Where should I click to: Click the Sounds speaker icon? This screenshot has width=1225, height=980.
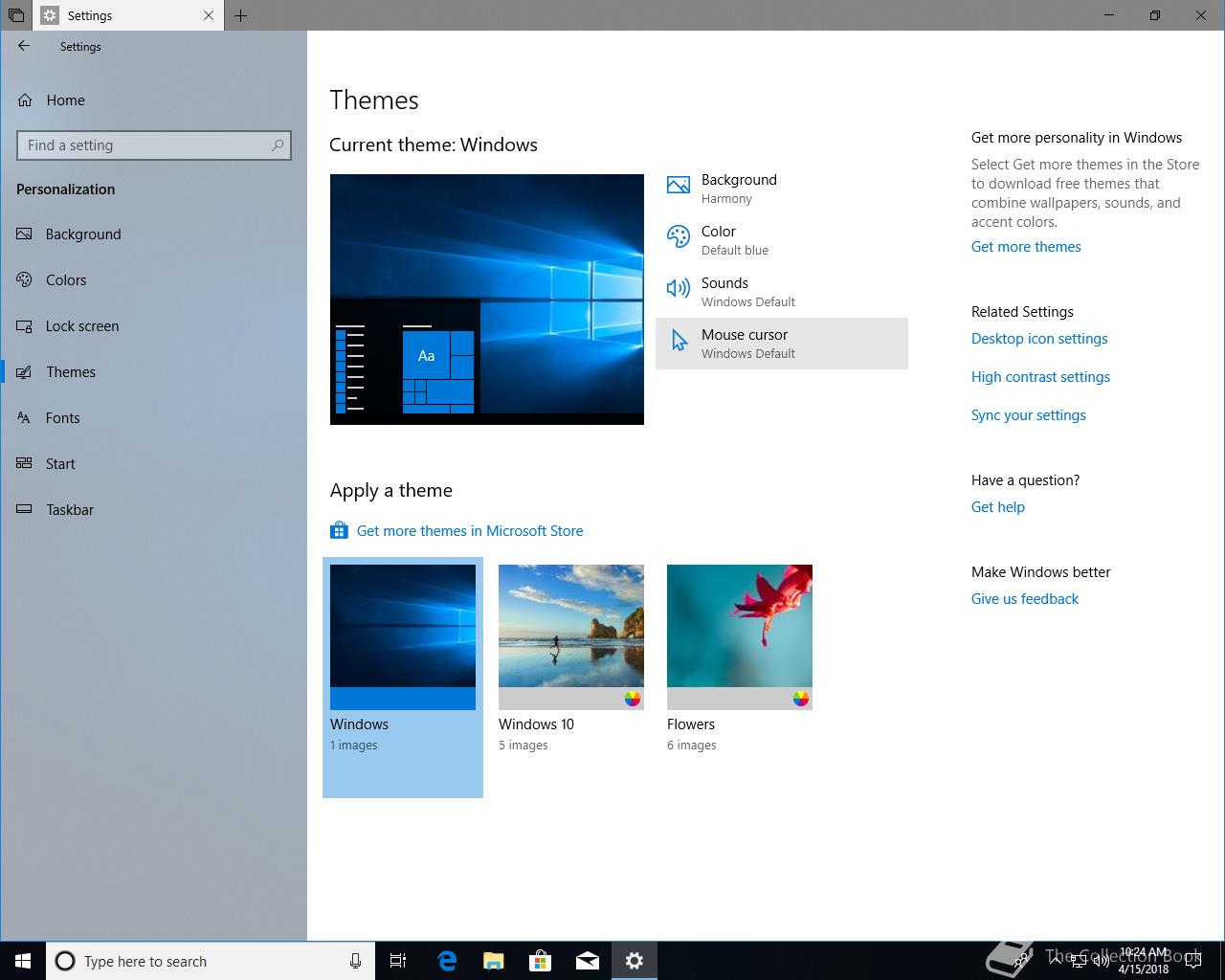click(x=679, y=289)
